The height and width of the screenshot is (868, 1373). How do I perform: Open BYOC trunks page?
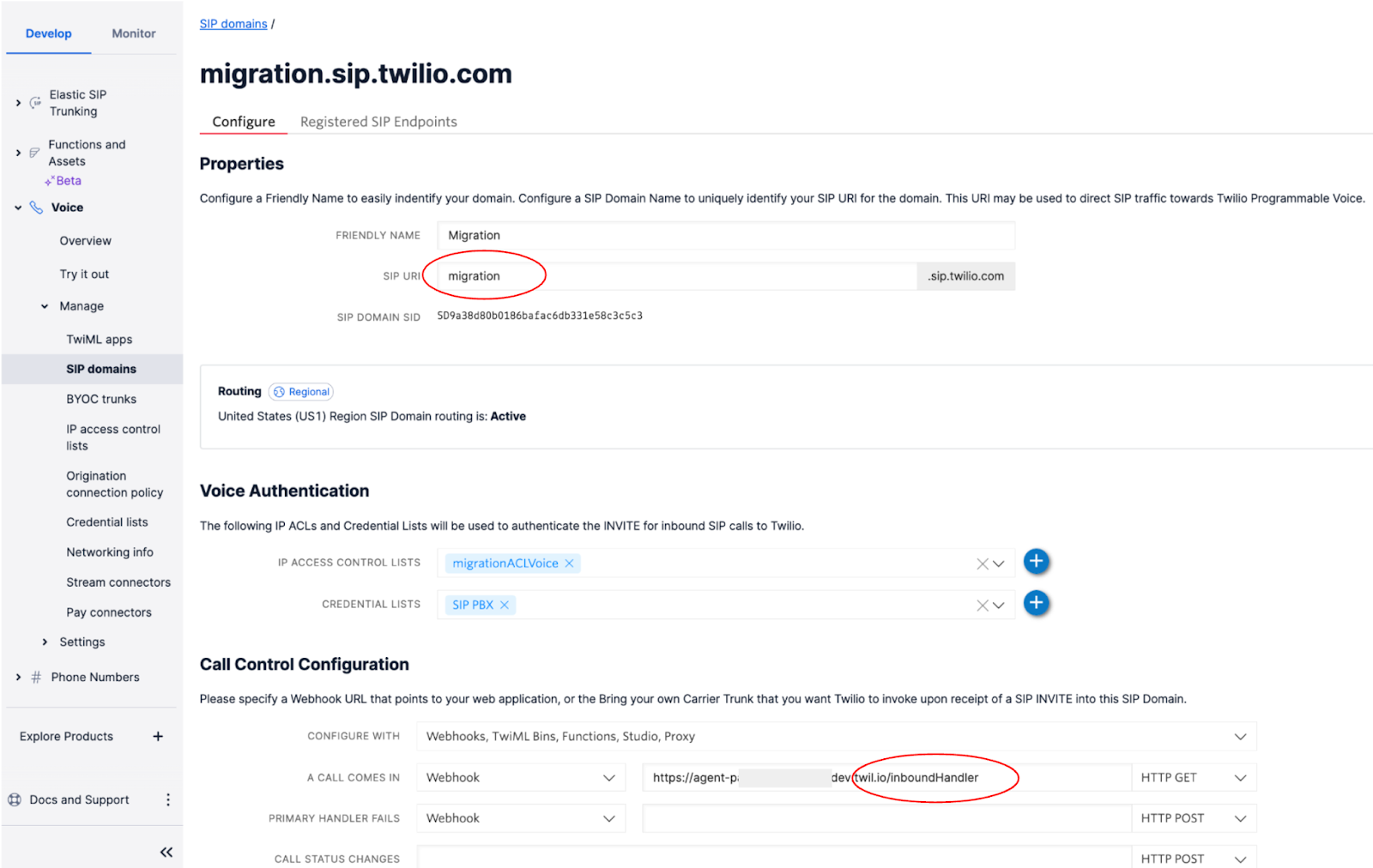101,399
